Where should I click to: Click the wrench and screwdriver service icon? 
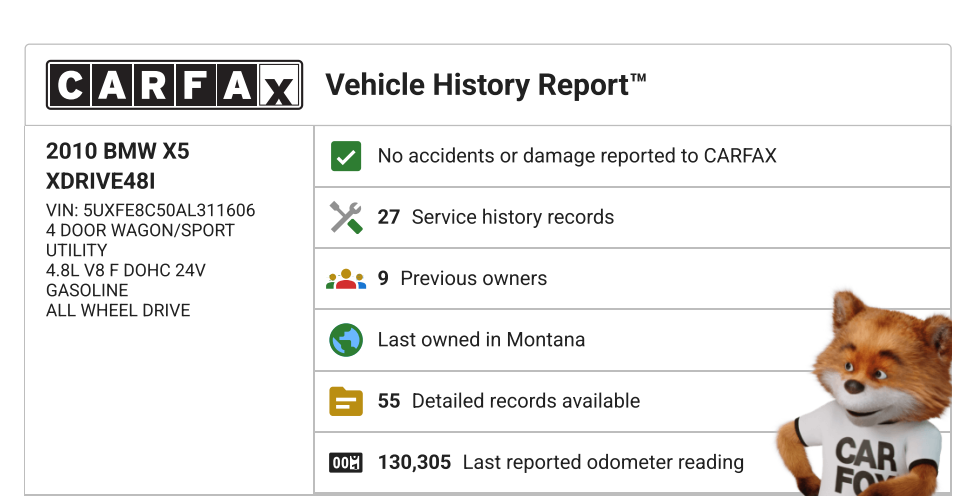tap(346, 217)
